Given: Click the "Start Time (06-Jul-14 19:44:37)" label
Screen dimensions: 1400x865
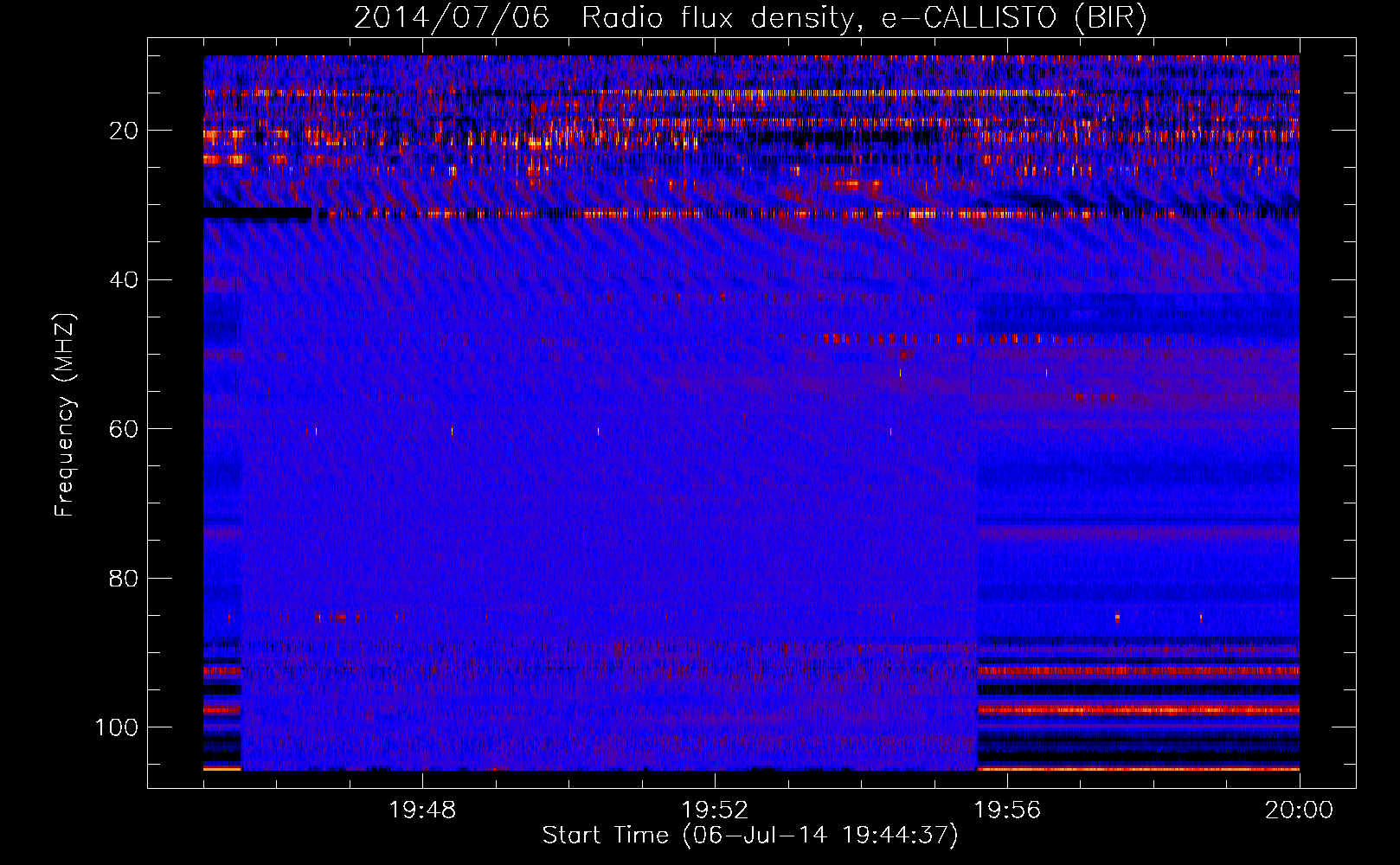Looking at the screenshot, I should [750, 836].
